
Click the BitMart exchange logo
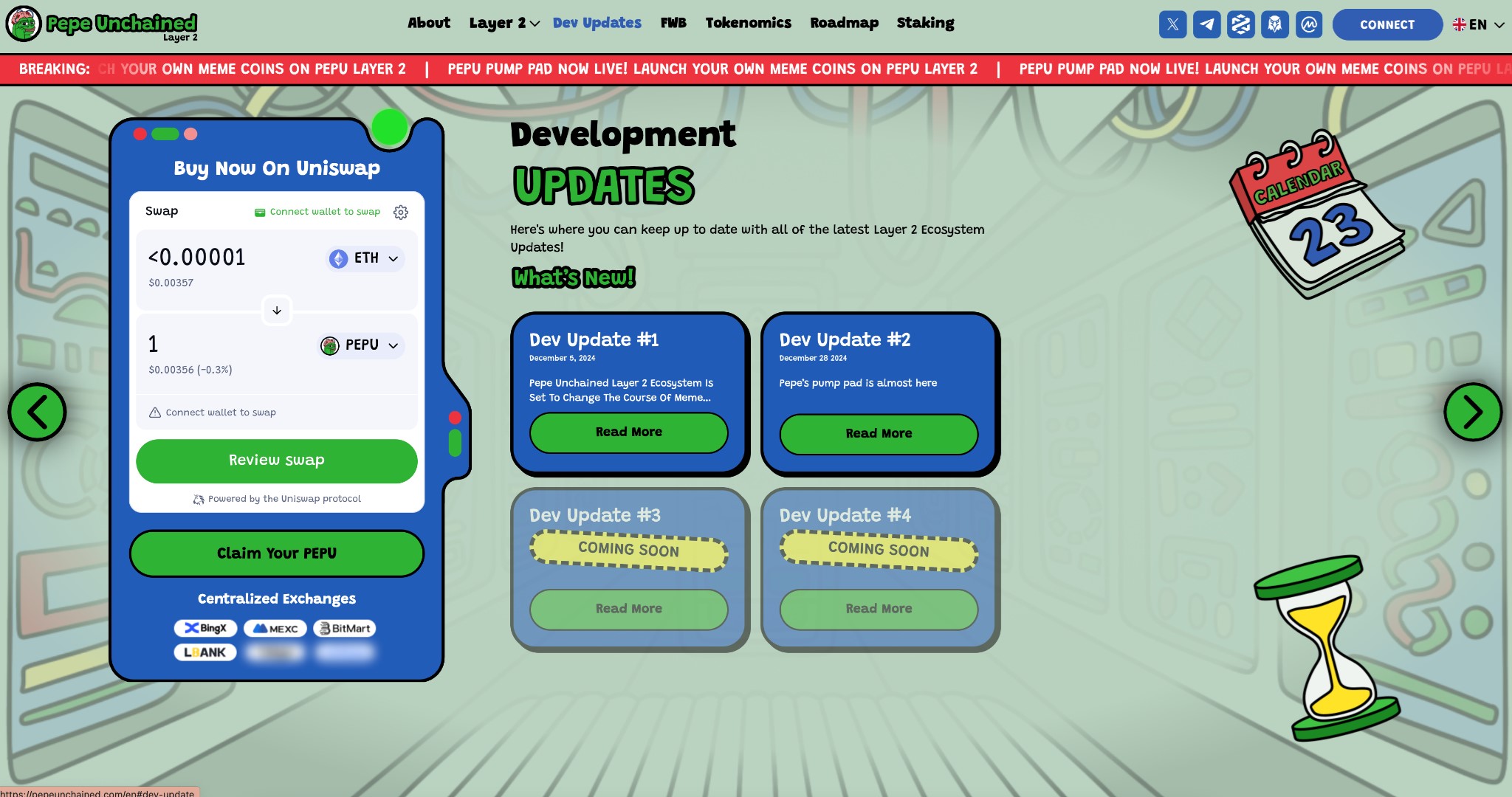tap(345, 628)
